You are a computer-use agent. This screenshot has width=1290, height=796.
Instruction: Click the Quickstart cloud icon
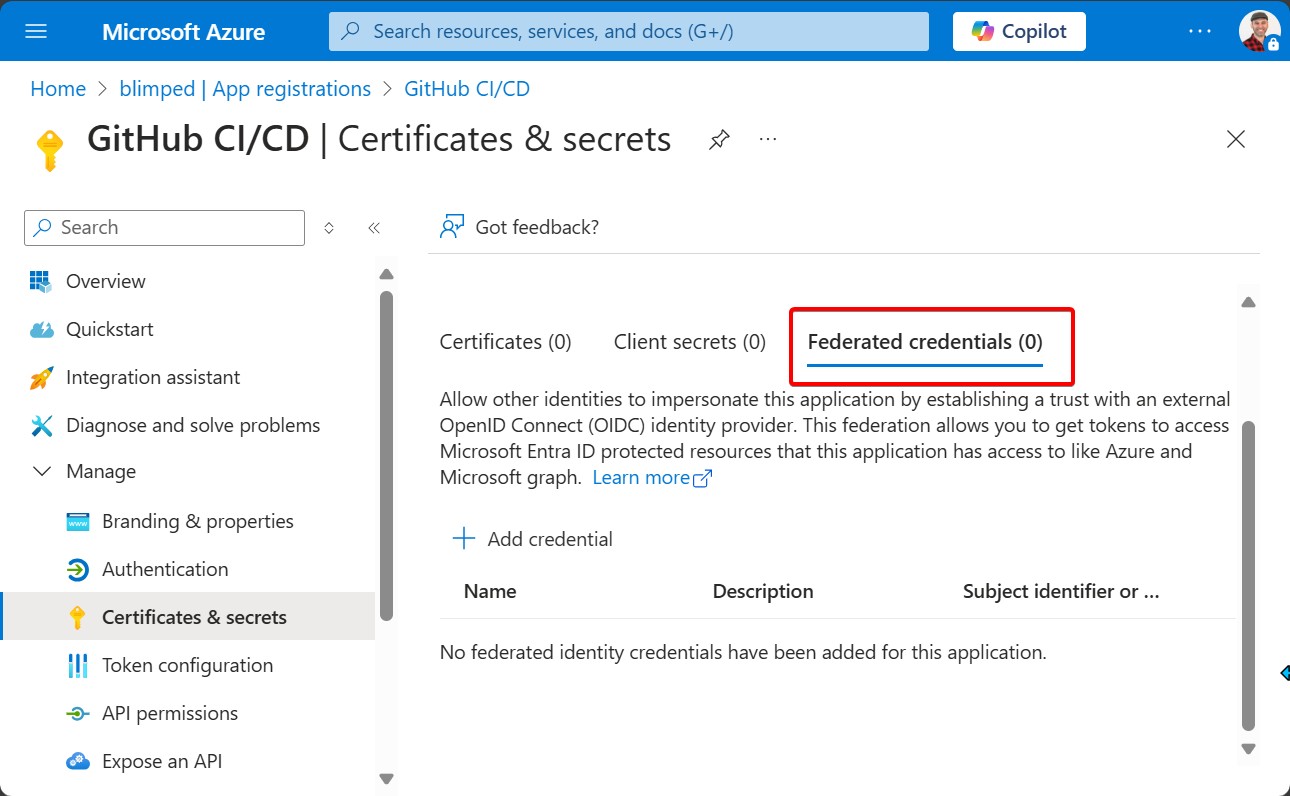tap(41, 329)
